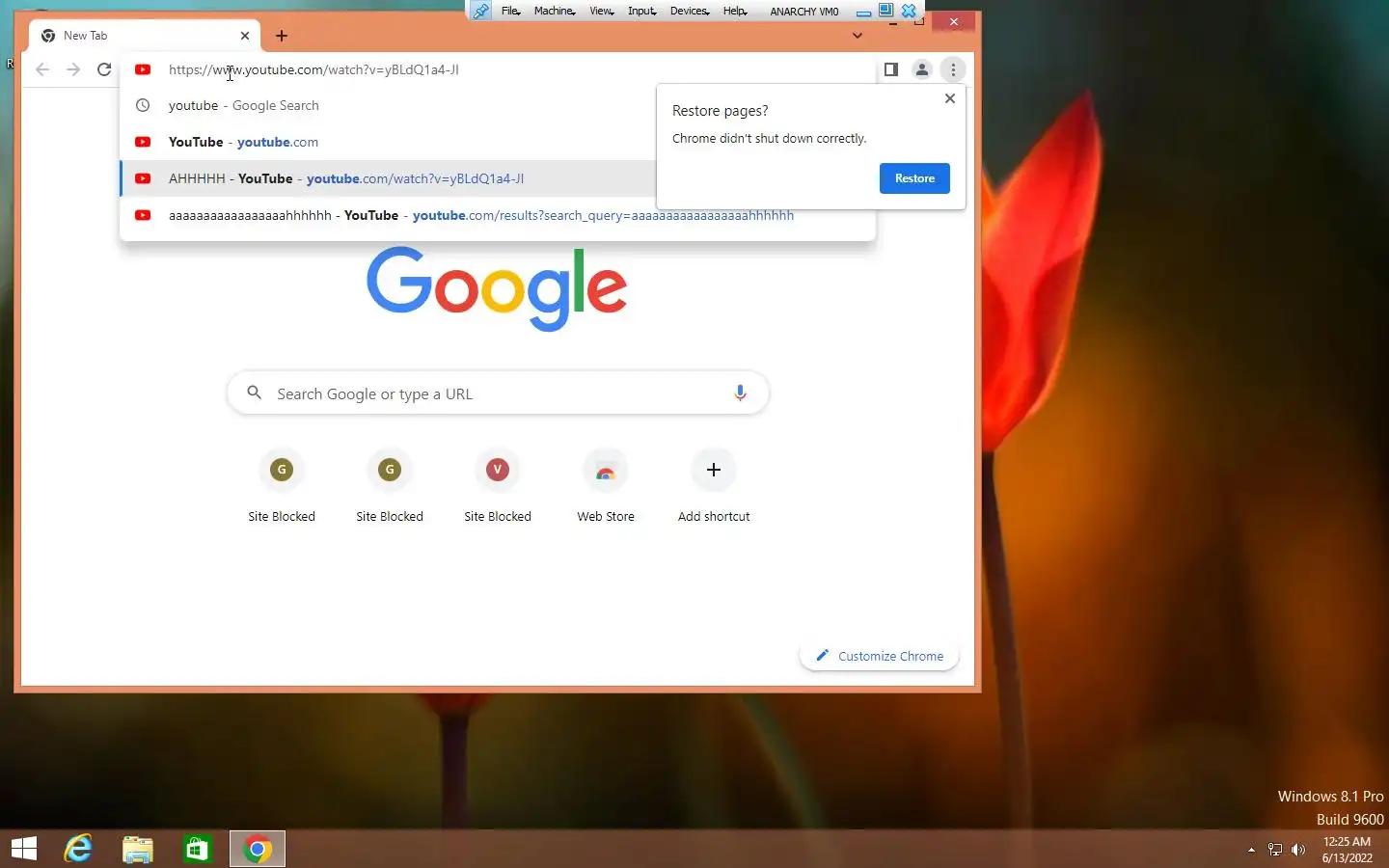
Task: Expand the tab search chevron
Action: coord(858,36)
